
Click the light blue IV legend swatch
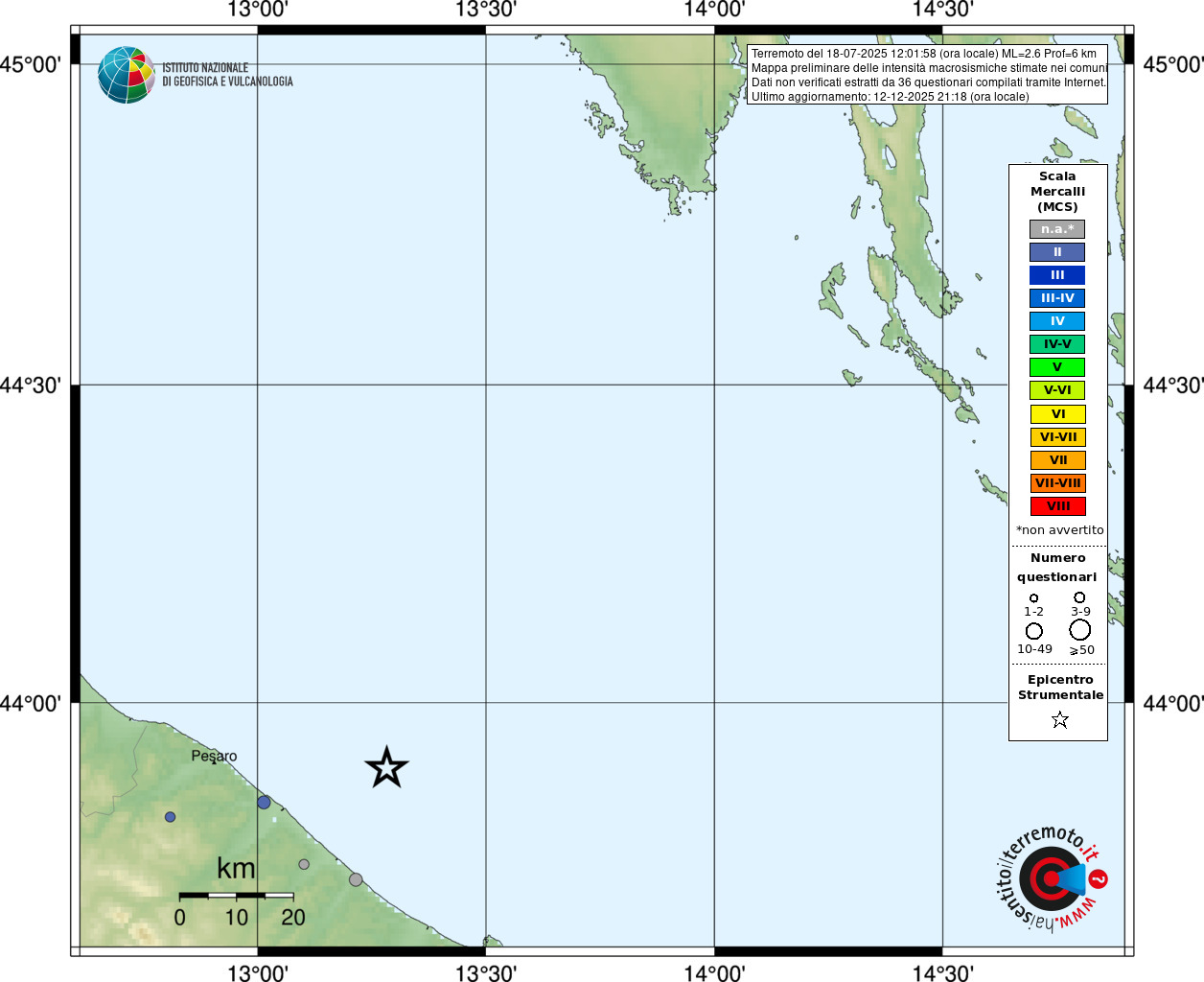[1057, 321]
